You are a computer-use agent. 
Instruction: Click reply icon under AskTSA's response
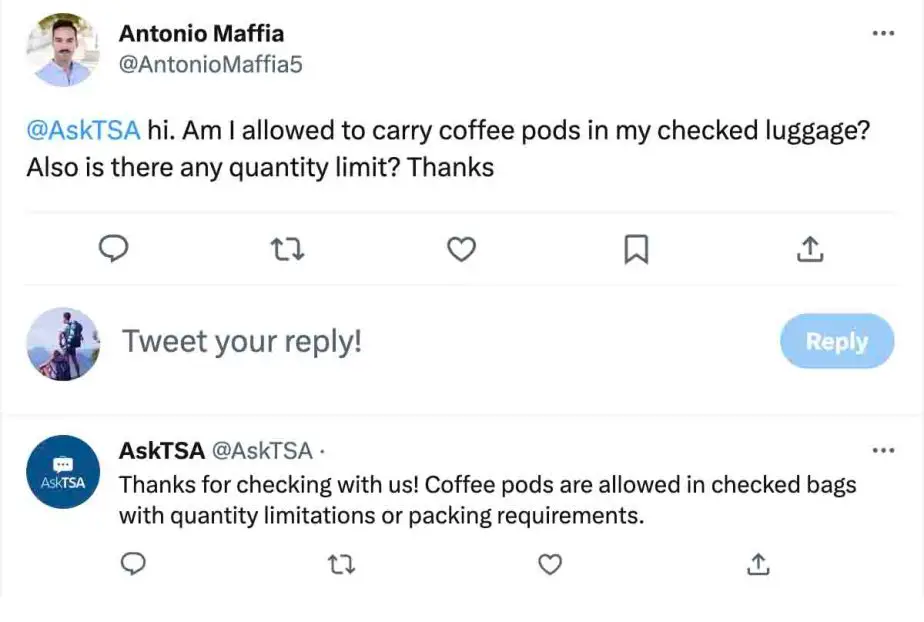coord(133,564)
